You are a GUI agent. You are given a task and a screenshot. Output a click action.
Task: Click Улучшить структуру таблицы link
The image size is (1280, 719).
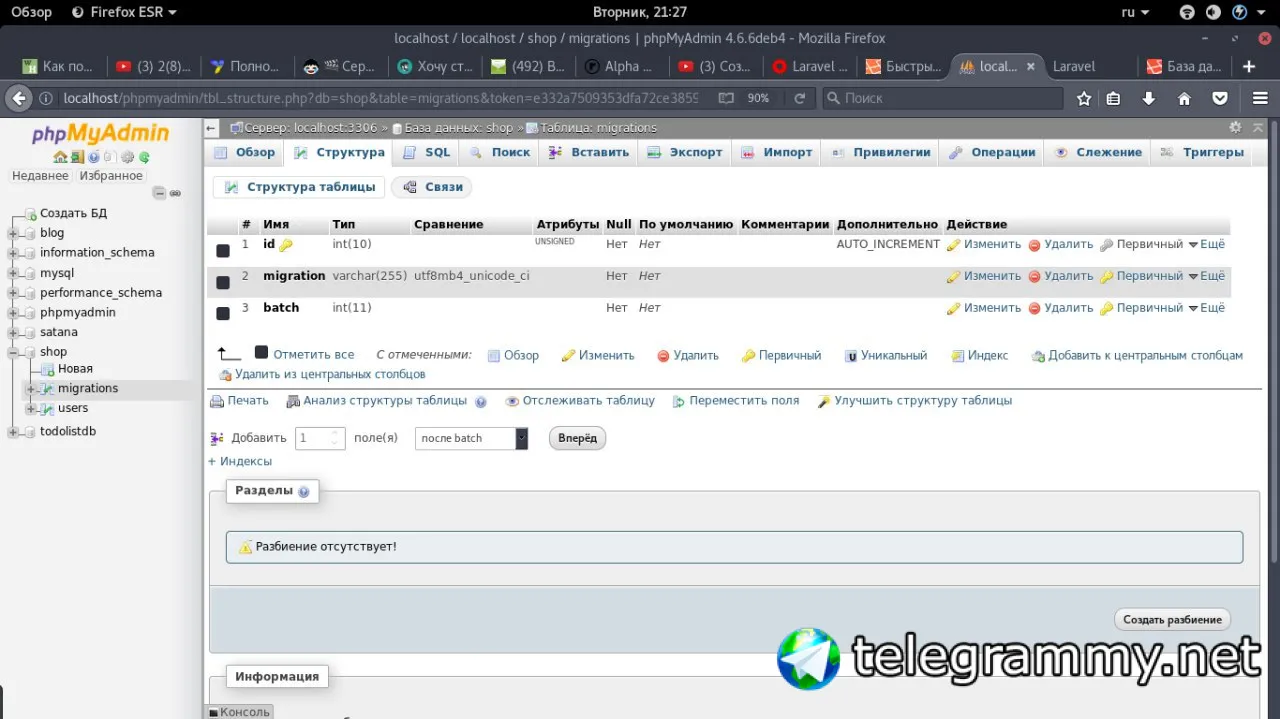914,401
